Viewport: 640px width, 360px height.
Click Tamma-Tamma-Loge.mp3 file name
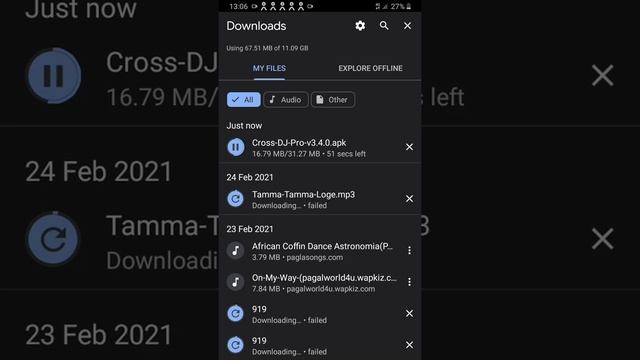303,195
